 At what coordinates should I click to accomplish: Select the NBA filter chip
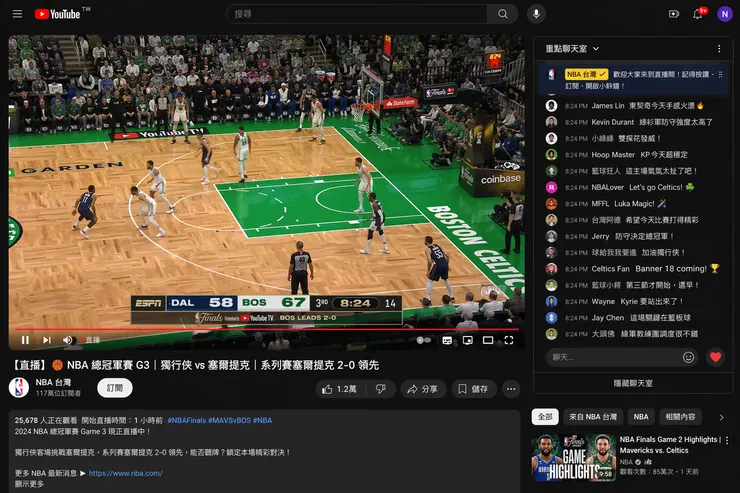(641, 417)
